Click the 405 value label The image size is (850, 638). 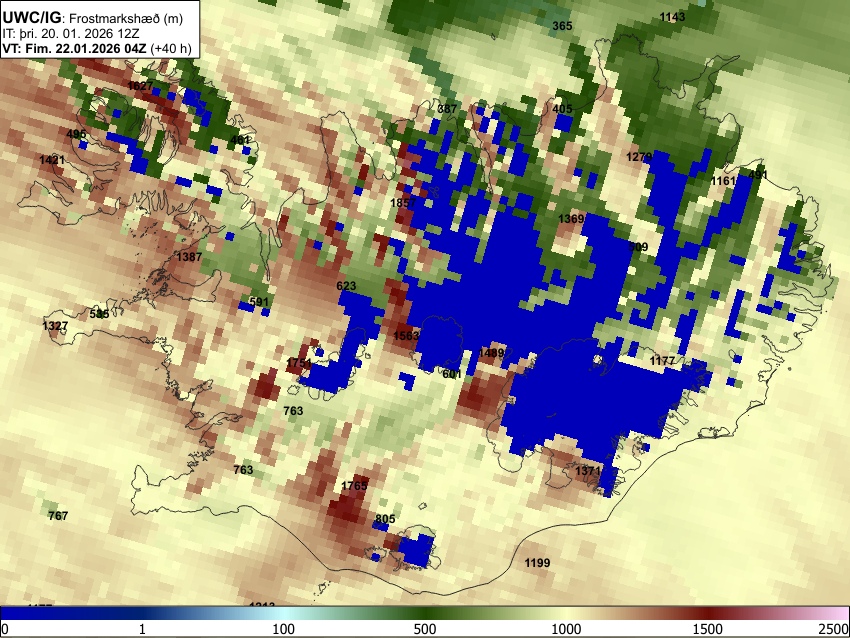pyautogui.click(x=562, y=109)
